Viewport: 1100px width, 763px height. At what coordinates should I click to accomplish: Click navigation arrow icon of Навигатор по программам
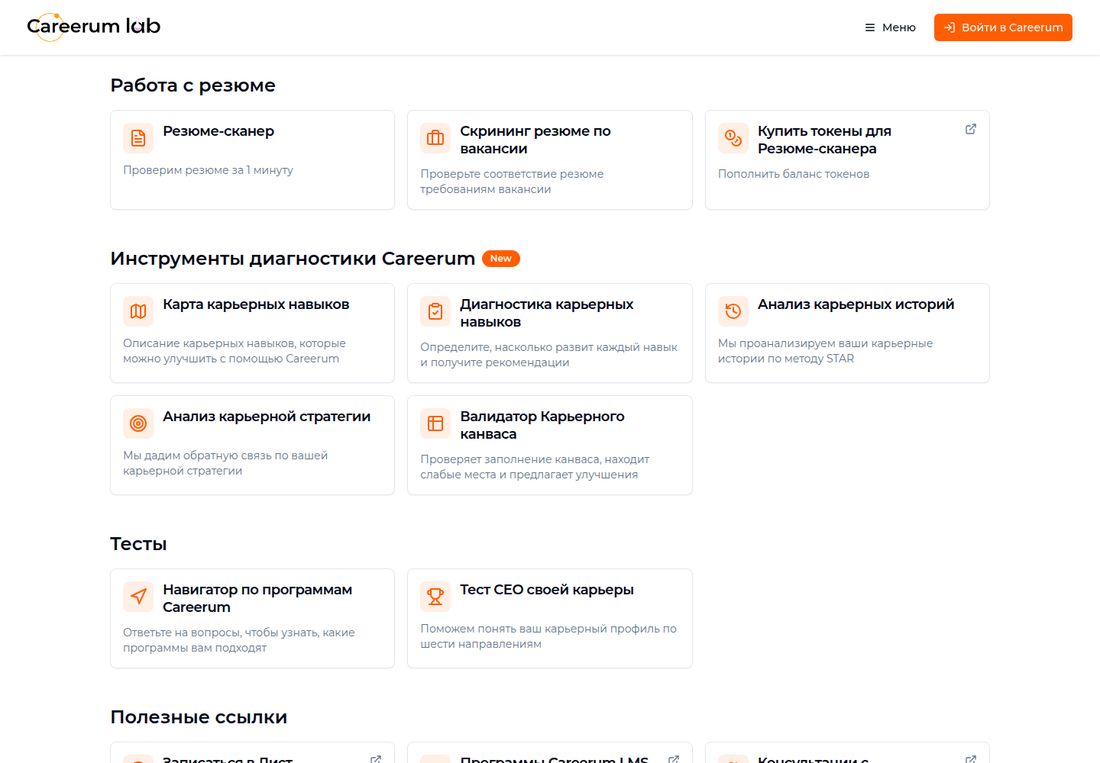138,597
